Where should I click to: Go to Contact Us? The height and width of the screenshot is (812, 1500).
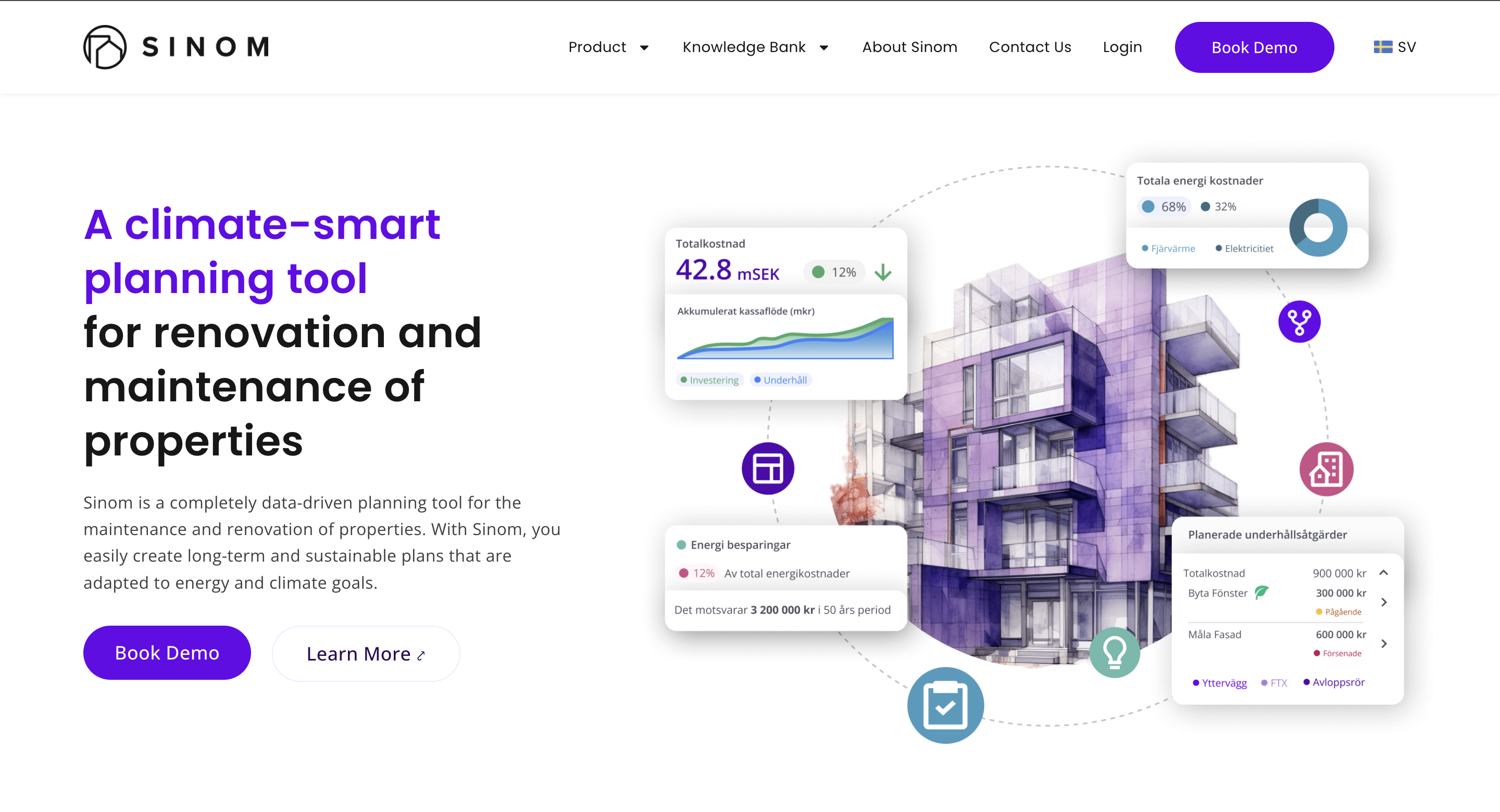(x=1030, y=47)
